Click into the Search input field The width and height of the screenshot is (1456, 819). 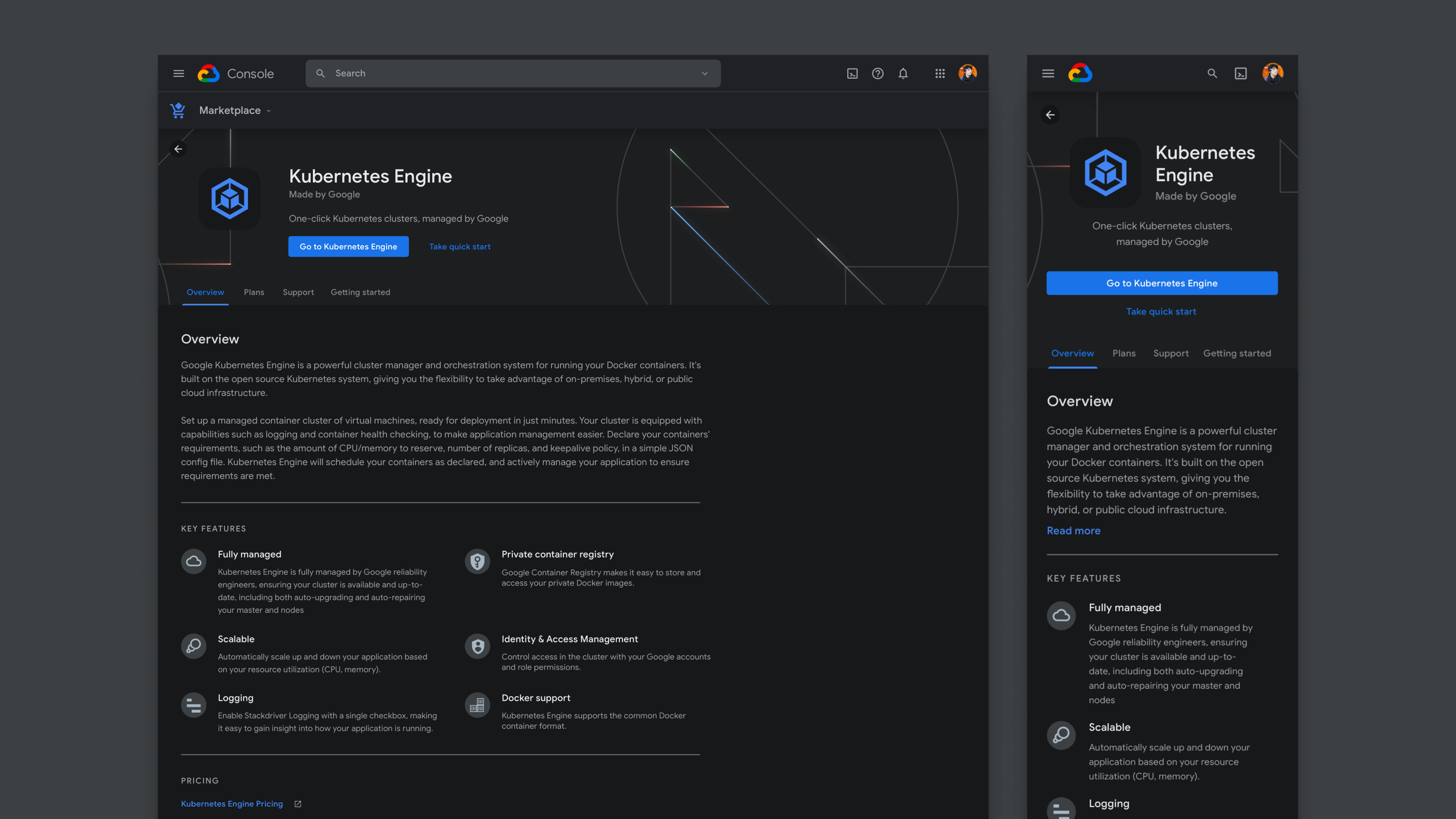(513, 74)
